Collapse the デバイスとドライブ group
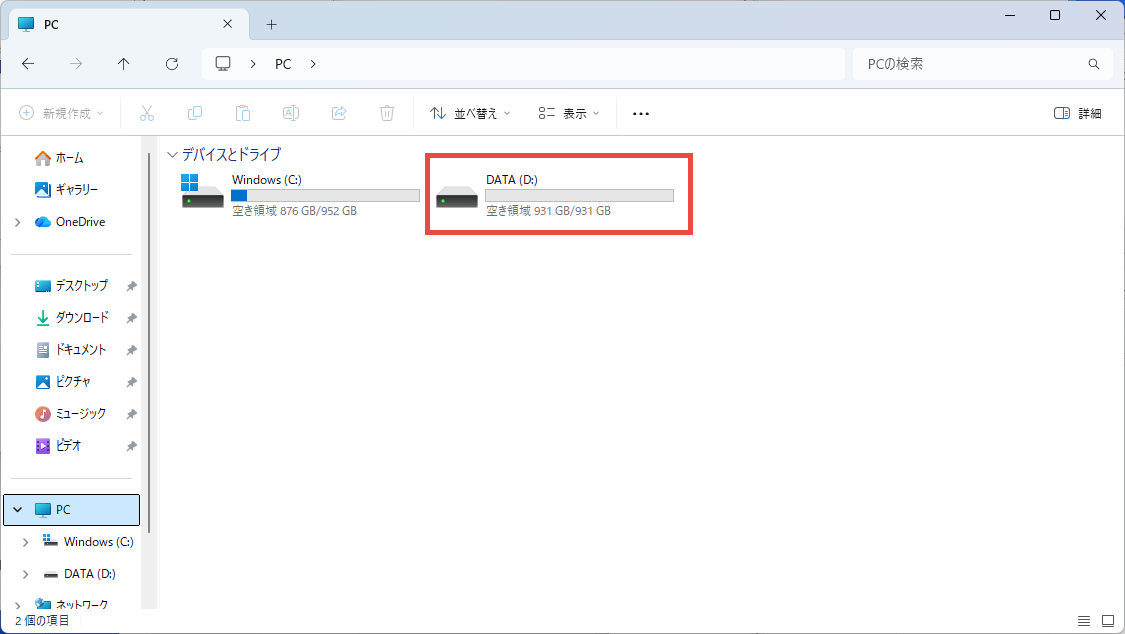 [172, 154]
